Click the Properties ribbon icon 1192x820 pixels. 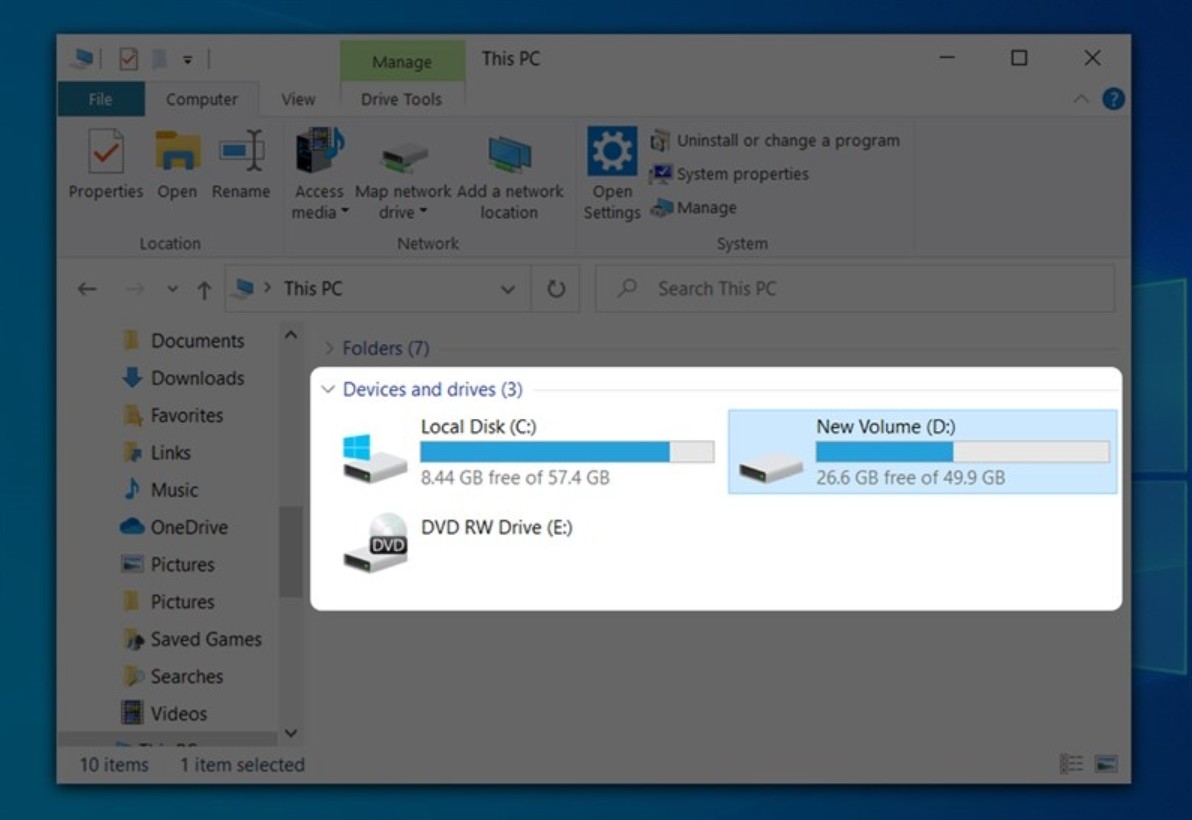coord(105,153)
